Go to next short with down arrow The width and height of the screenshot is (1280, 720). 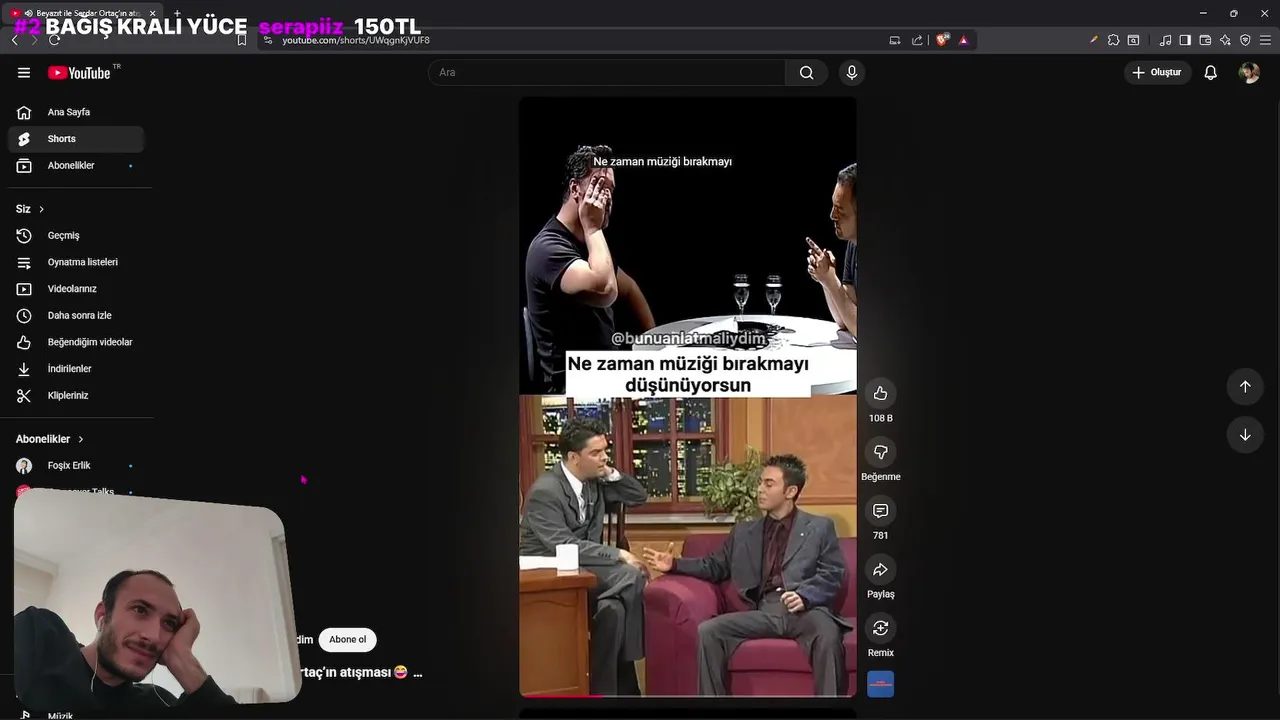pos(1245,435)
